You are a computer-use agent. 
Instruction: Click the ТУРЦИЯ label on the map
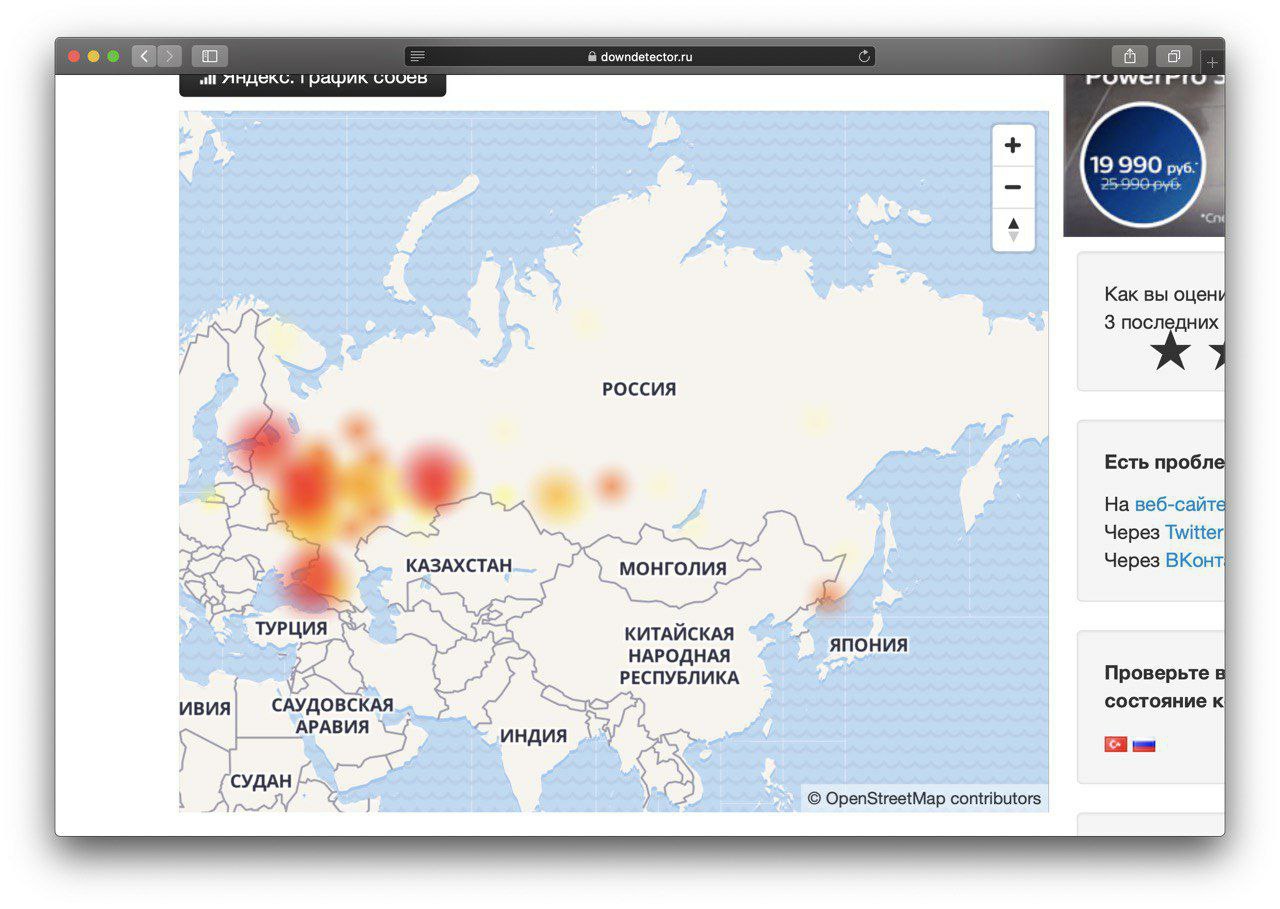coord(291,629)
